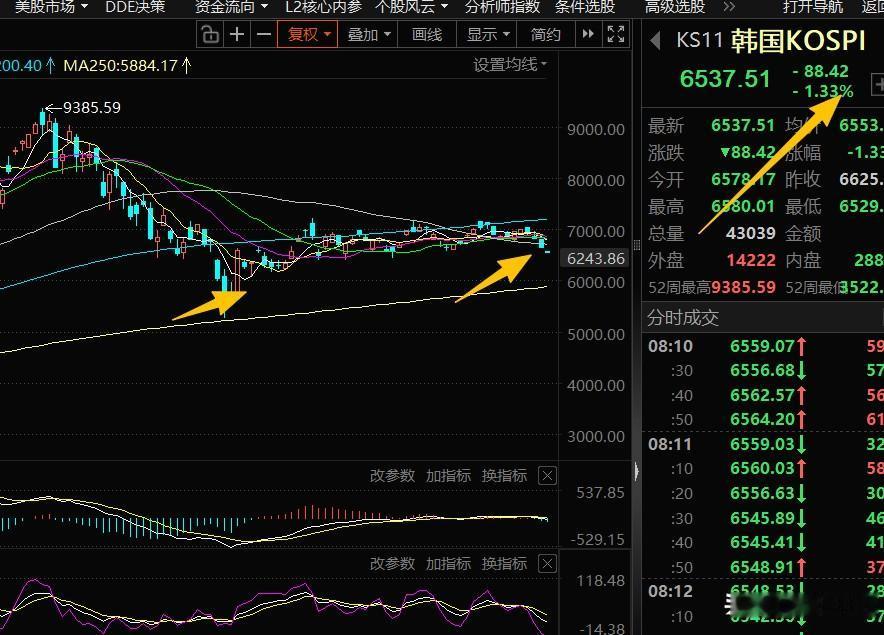Viewport: 884px width, 635px height.
Task: Select the DDE决策 menu item
Action: click(135, 7)
